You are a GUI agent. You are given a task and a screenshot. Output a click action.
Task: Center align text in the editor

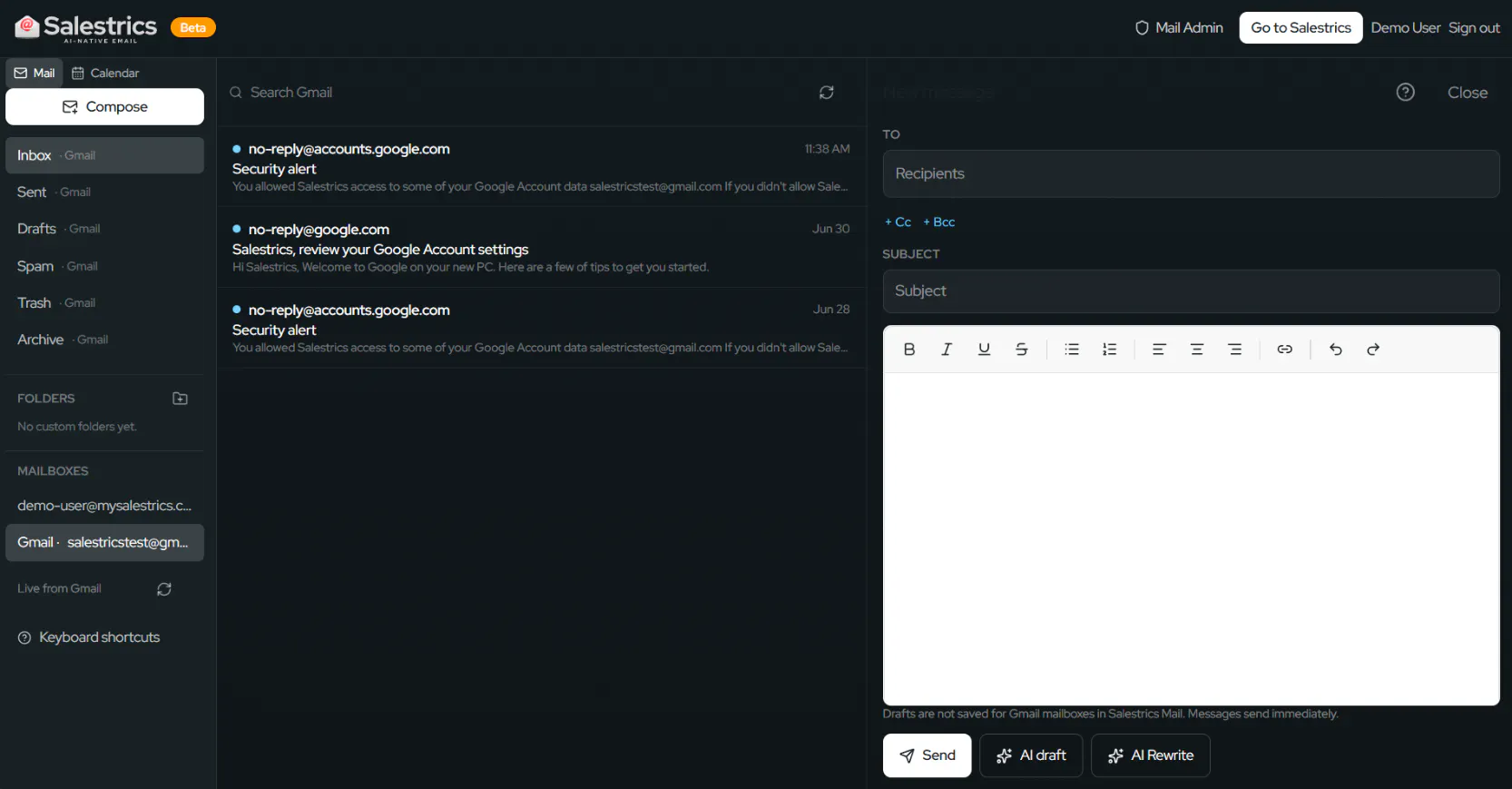(x=1197, y=350)
